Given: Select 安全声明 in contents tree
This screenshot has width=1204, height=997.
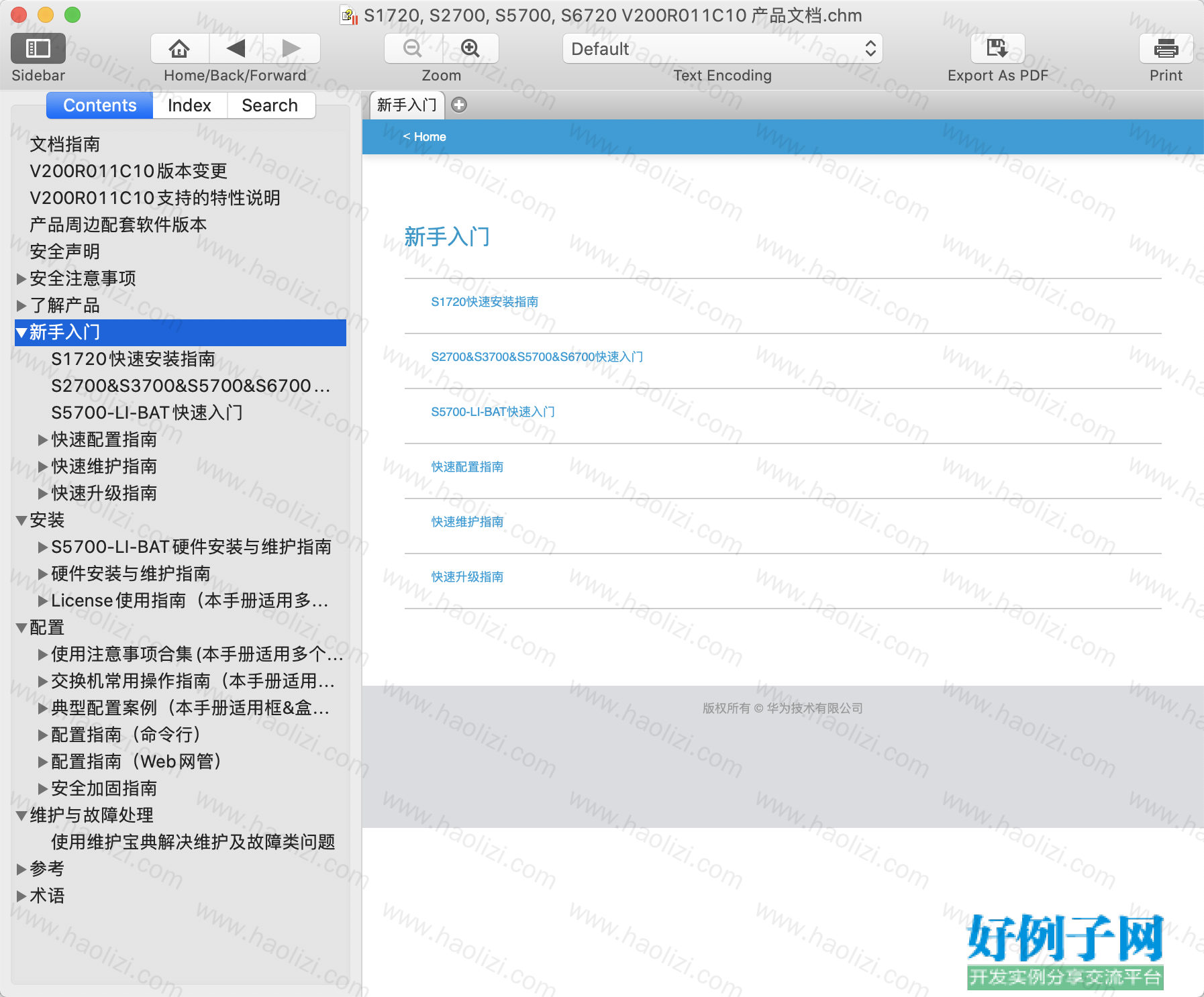Looking at the screenshot, I should click(65, 252).
